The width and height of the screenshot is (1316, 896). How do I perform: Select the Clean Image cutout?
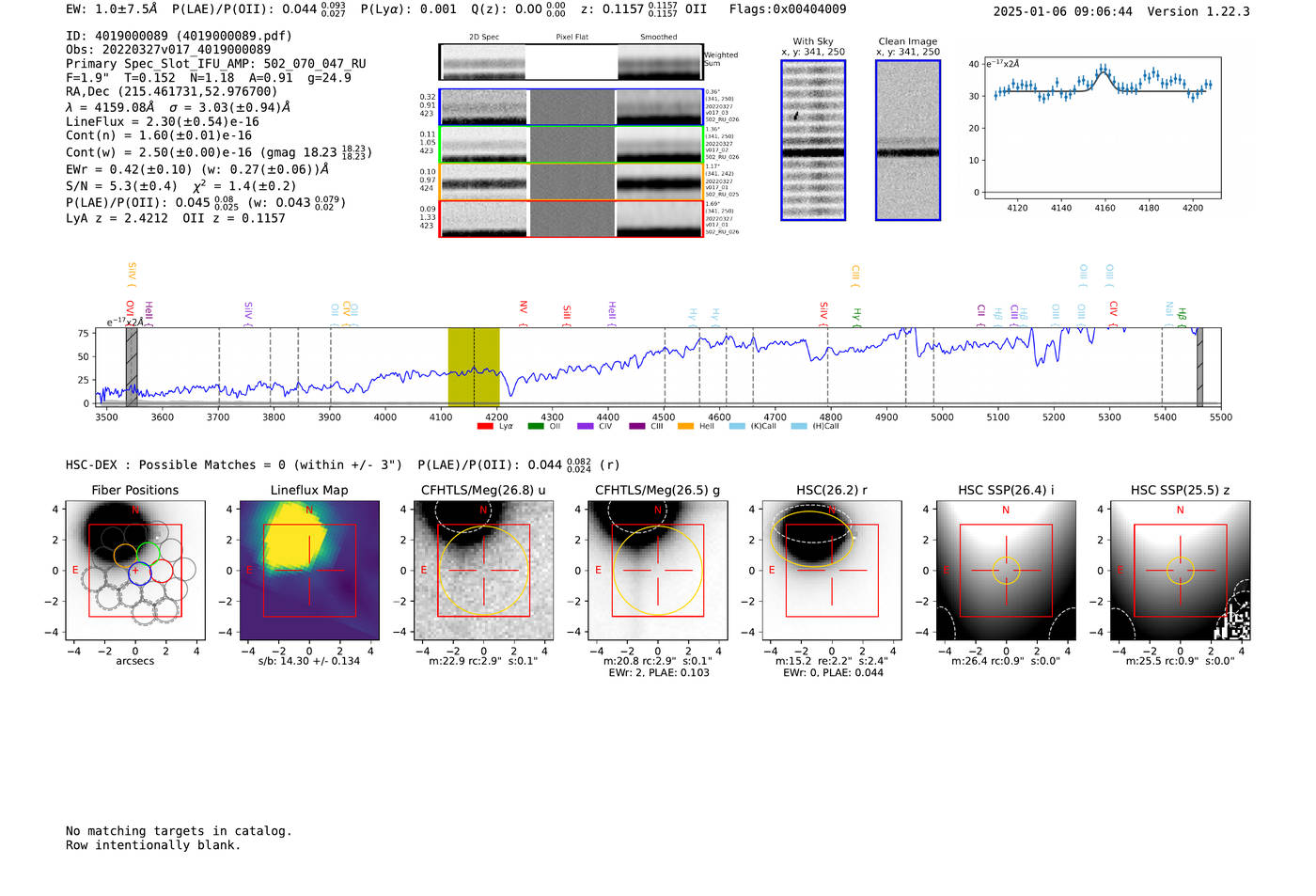click(x=908, y=140)
